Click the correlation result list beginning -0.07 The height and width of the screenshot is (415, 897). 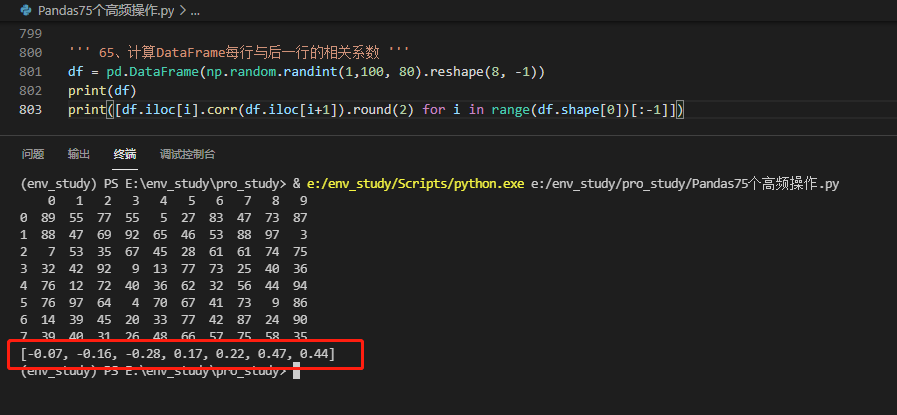(x=178, y=354)
